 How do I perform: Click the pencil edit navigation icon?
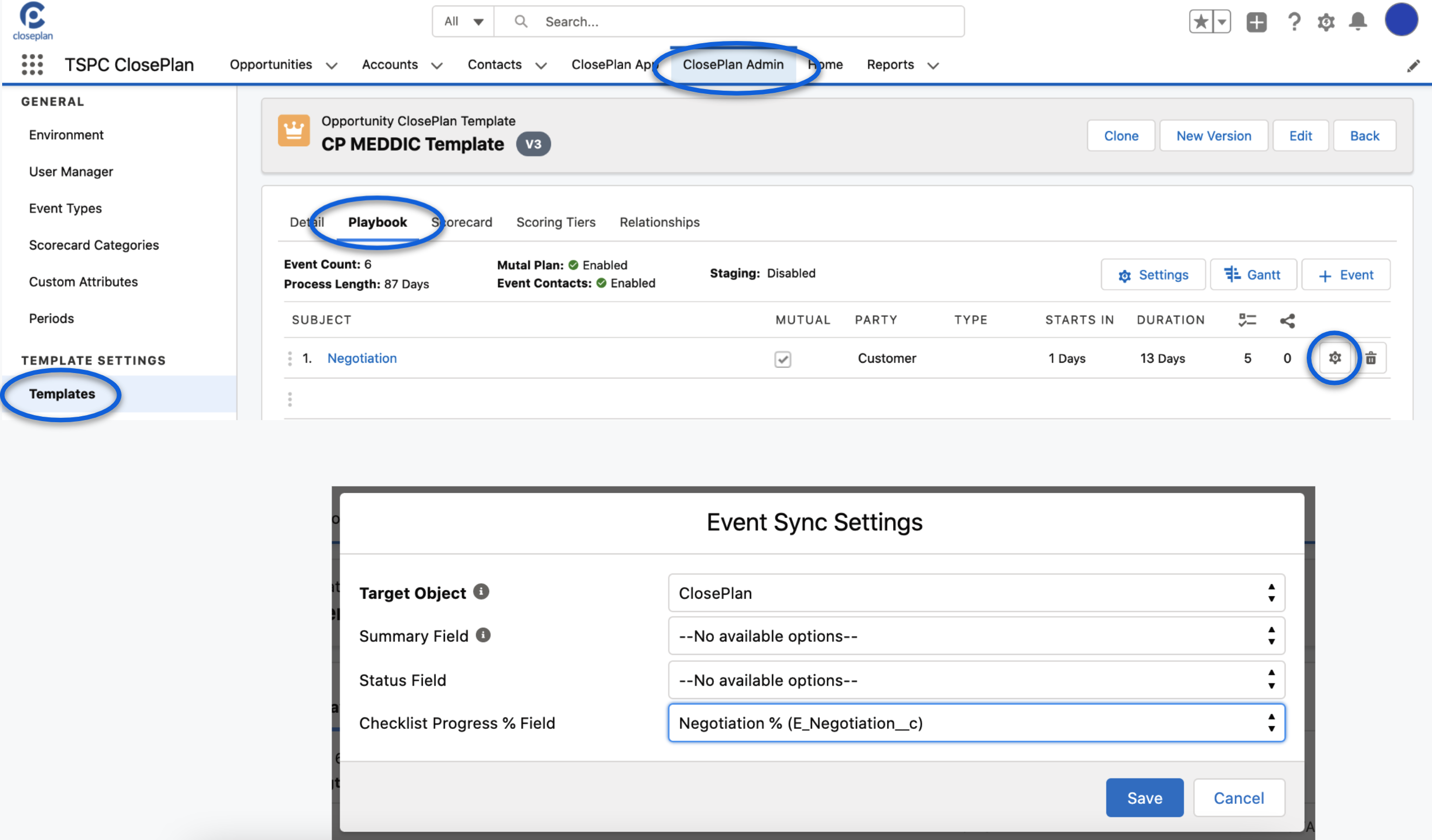(x=1413, y=66)
